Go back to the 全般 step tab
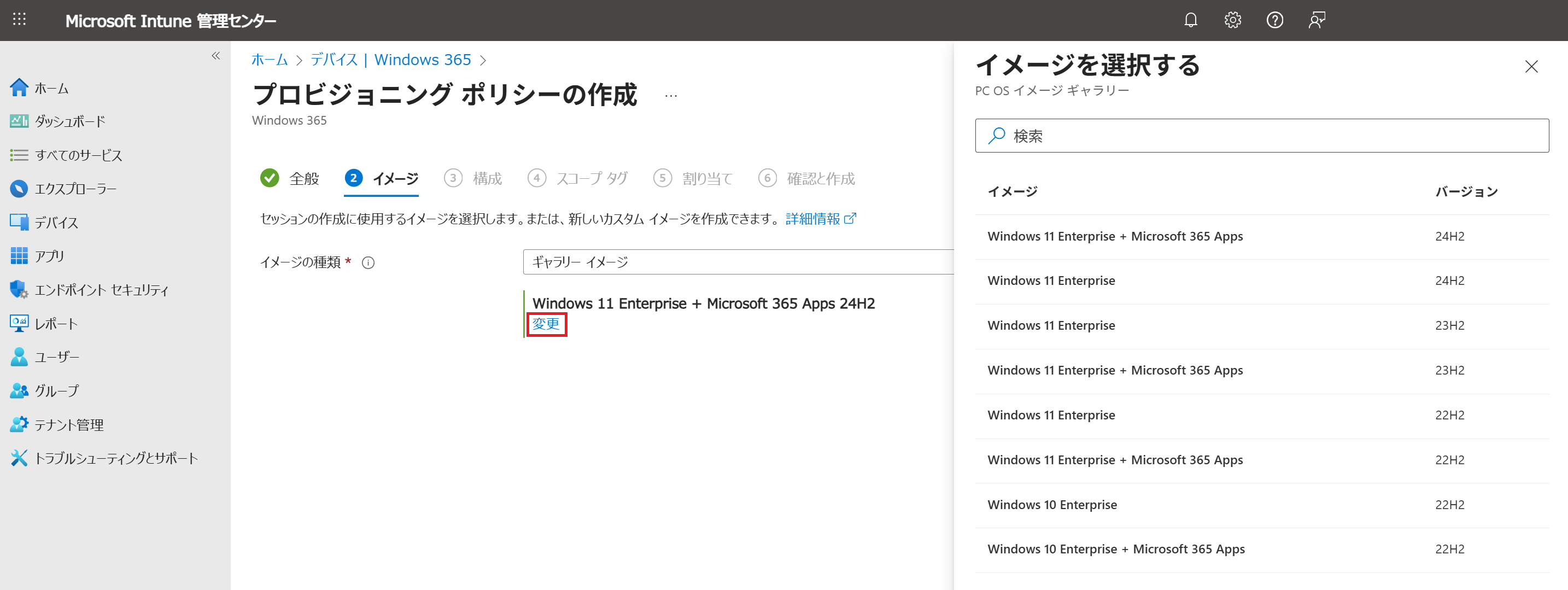 click(290, 178)
